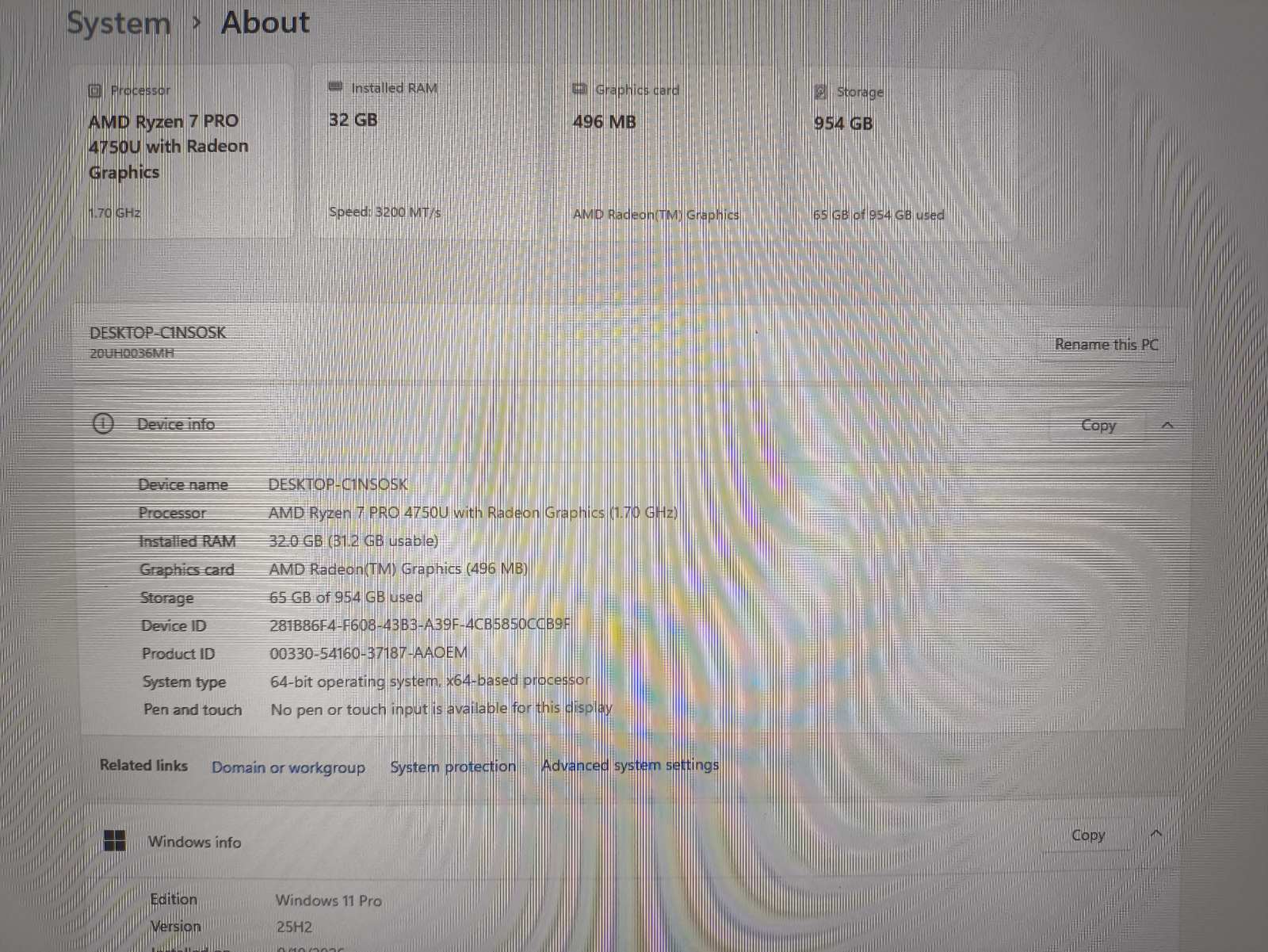1268x952 pixels.
Task: Click the model number 20UH0036MH text
Action: [x=132, y=354]
